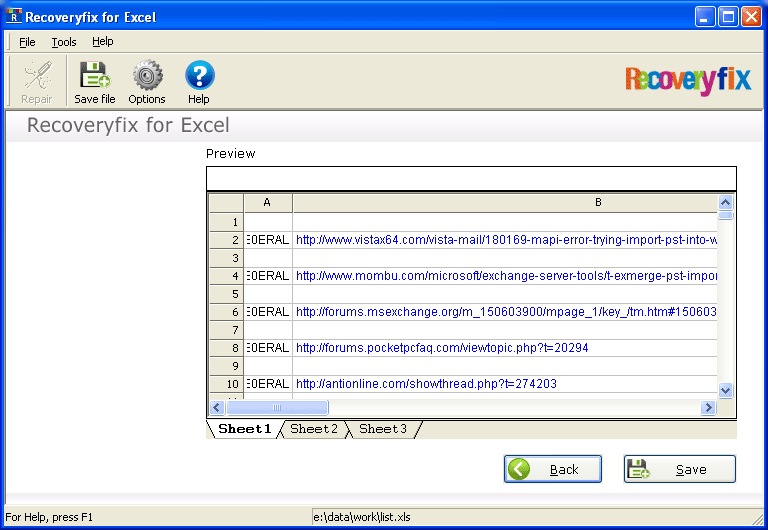Click vertical scrollbar down arrow
The image size is (768, 530).
coord(725,390)
